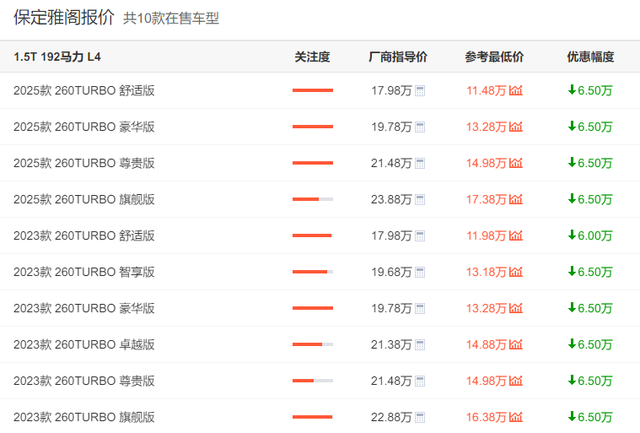Show price trend chart for 2025款 尊贵版
The height and width of the screenshot is (433, 640).
[x=516, y=163]
